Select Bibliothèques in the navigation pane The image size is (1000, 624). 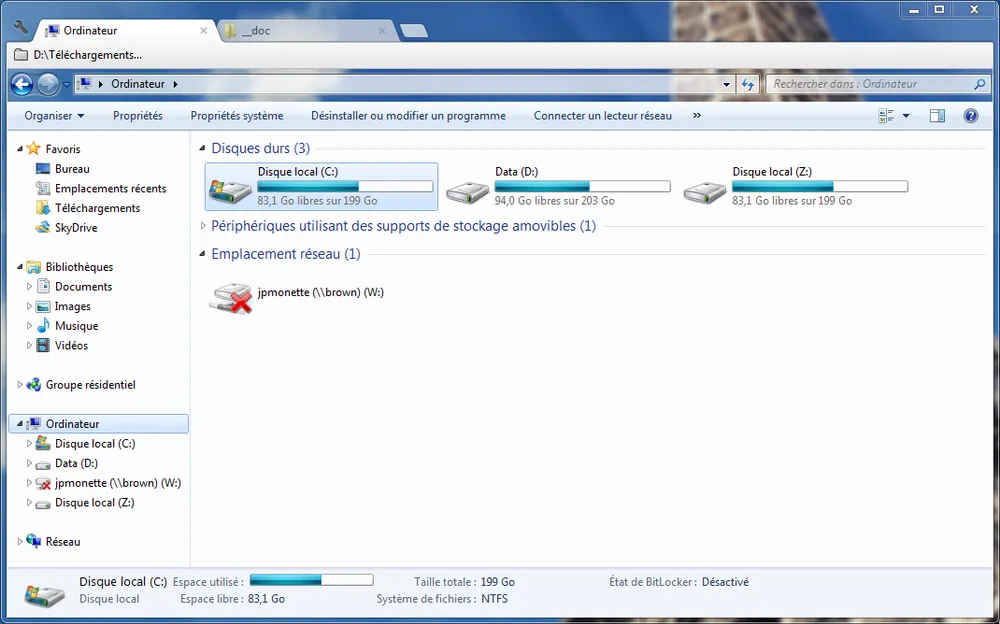[79, 267]
